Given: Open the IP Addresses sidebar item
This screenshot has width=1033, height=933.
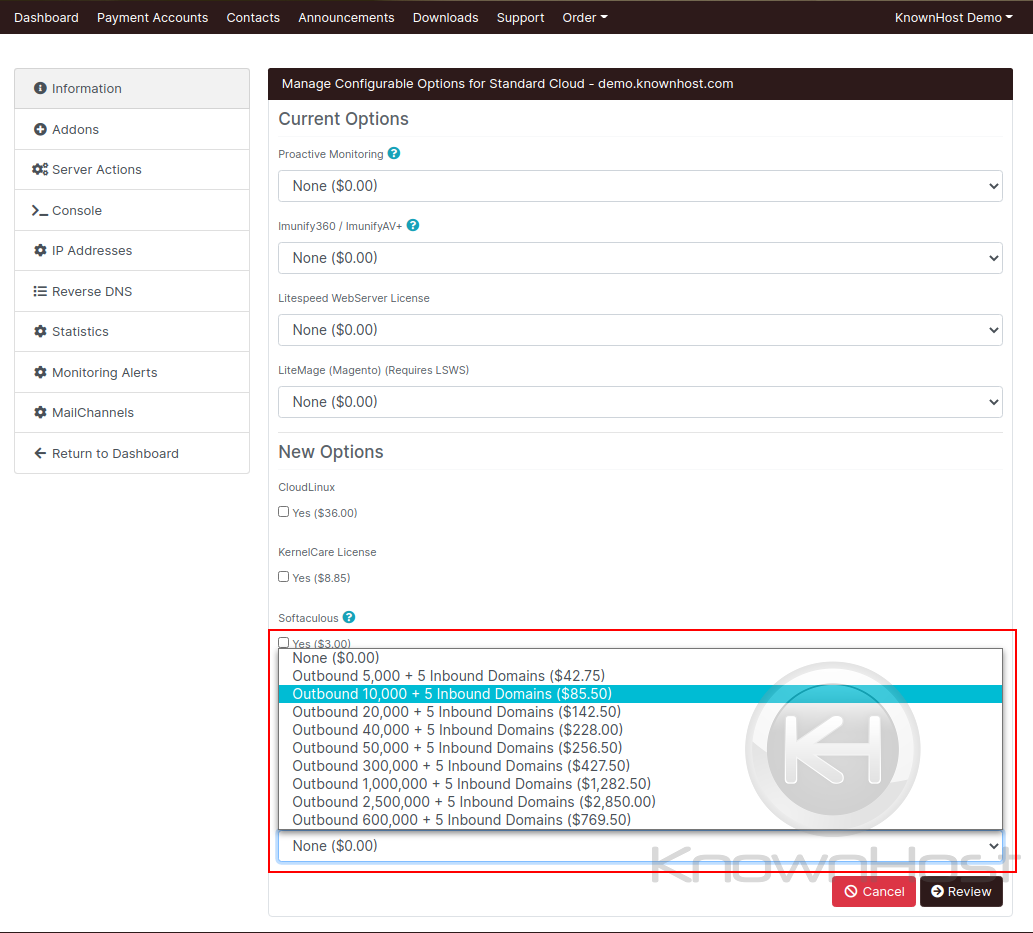Looking at the screenshot, I should click(x=132, y=250).
